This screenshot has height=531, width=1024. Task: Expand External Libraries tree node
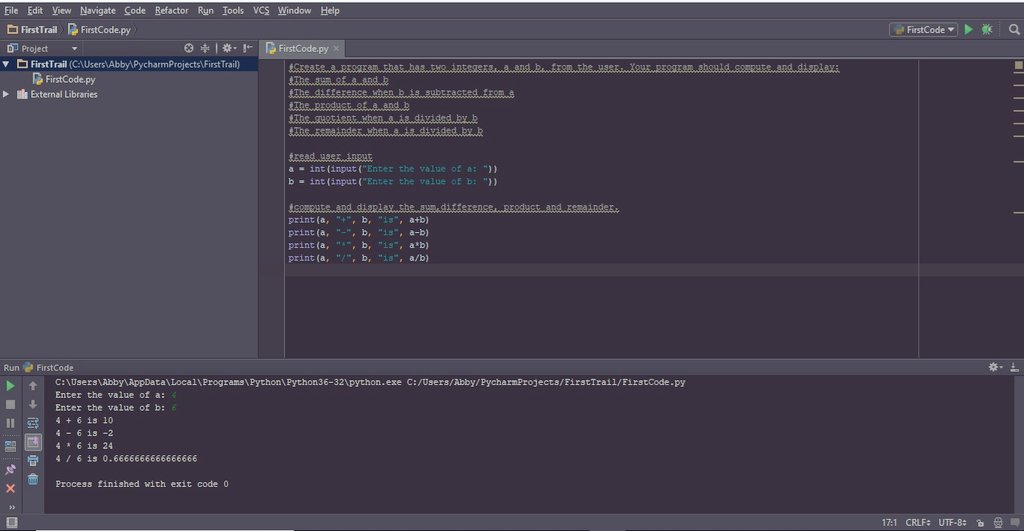tap(6, 94)
